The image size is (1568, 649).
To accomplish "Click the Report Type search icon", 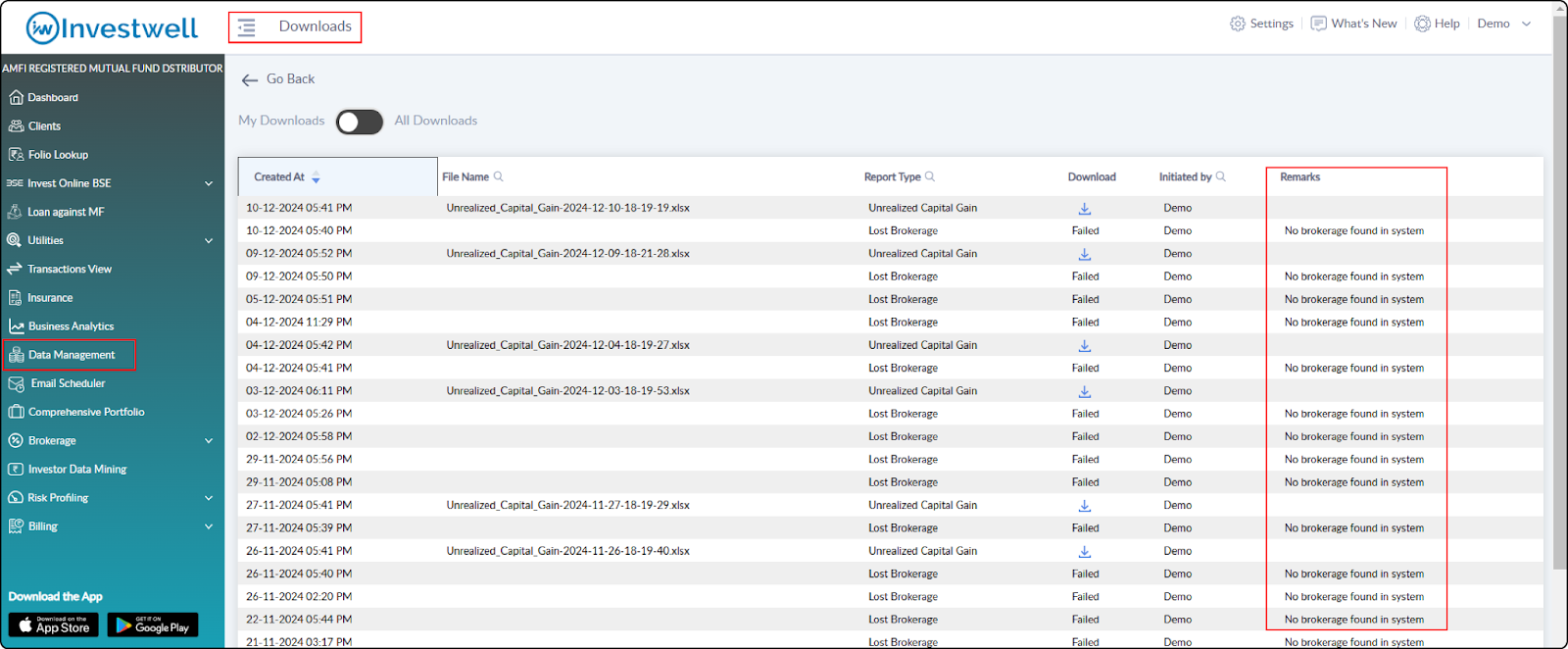I will click(x=930, y=176).
